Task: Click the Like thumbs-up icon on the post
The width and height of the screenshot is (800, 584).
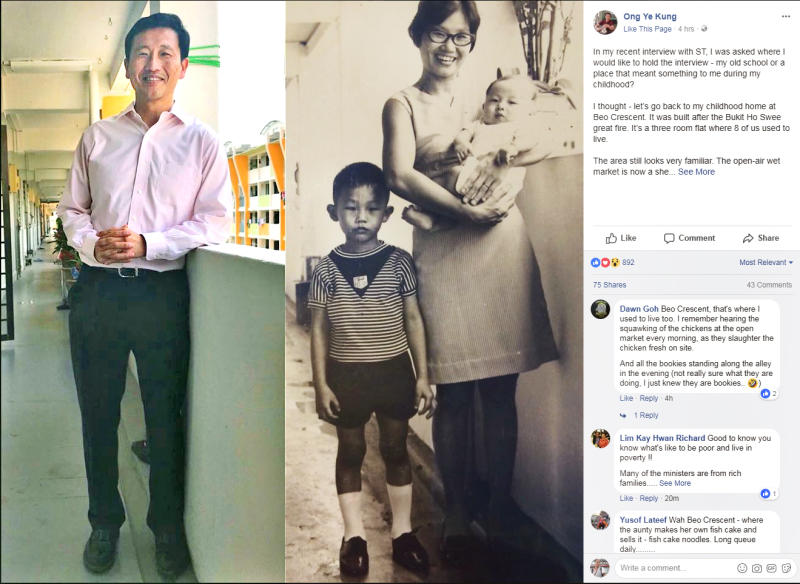Action: (x=621, y=238)
